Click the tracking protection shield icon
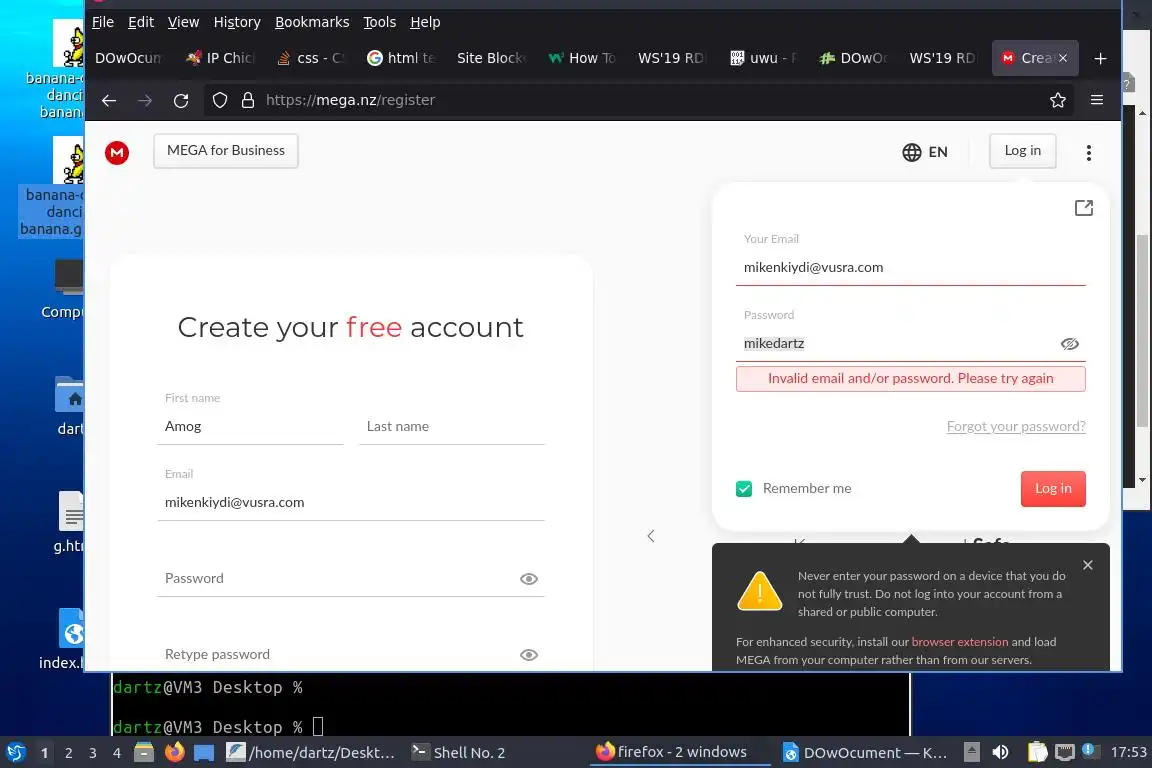1152x768 pixels. click(220, 100)
